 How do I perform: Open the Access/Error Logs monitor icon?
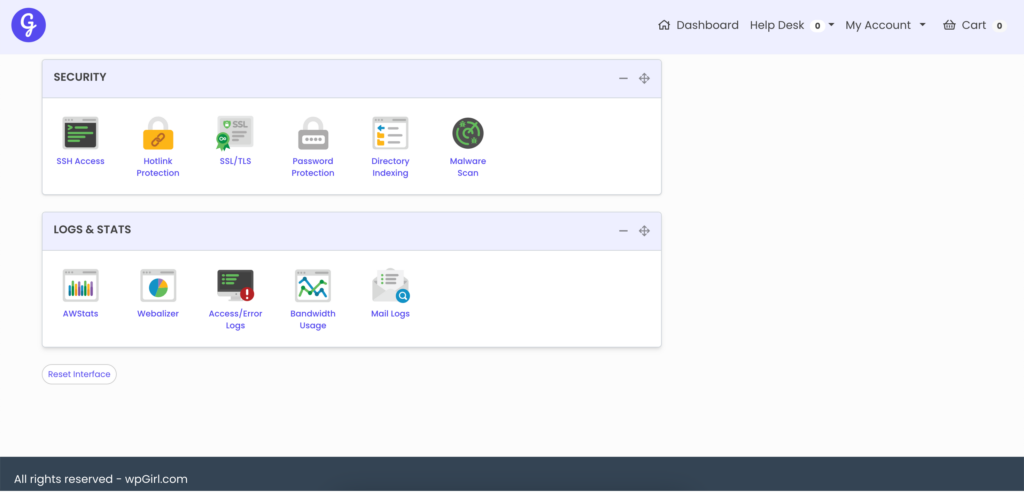[x=235, y=285]
